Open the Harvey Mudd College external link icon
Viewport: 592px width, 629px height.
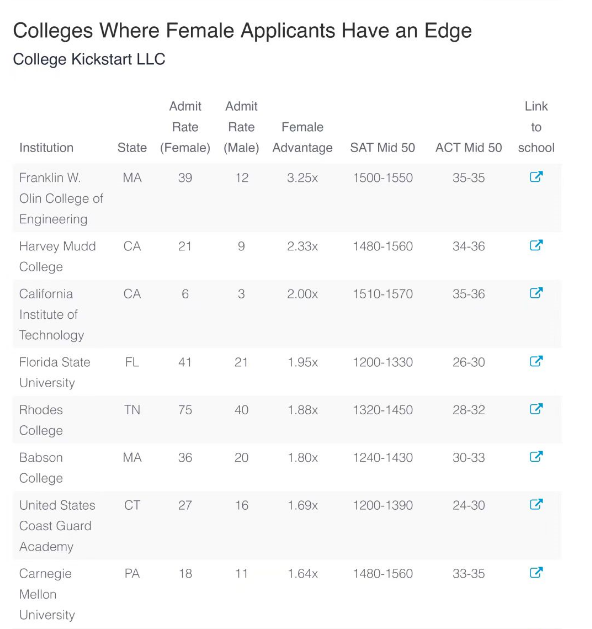[x=536, y=245]
